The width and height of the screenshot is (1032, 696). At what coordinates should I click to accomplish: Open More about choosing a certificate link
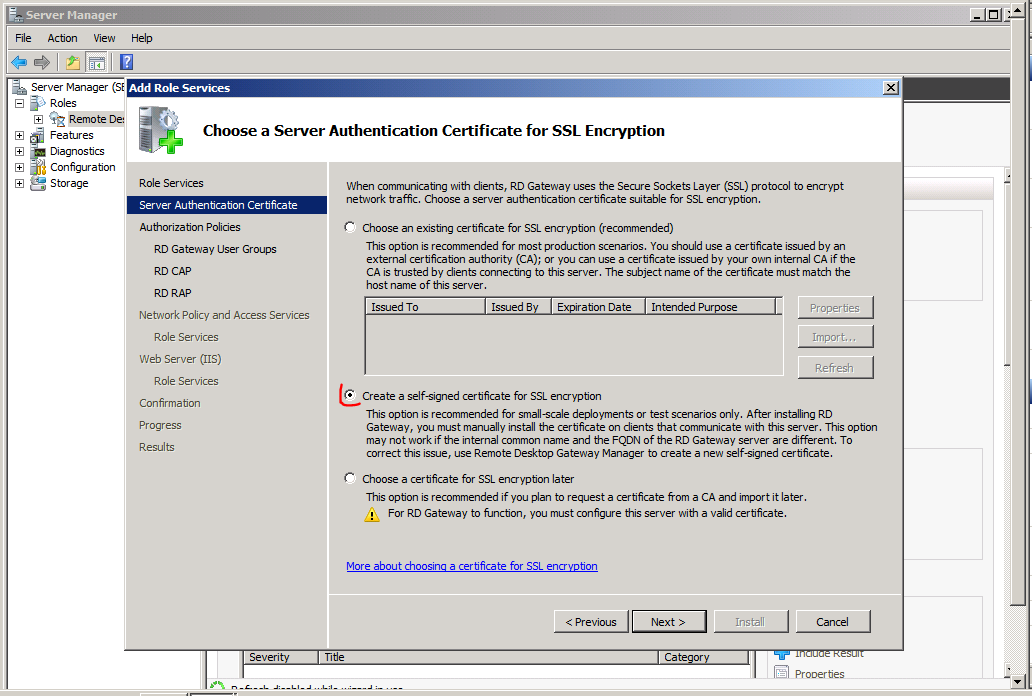[x=472, y=566]
